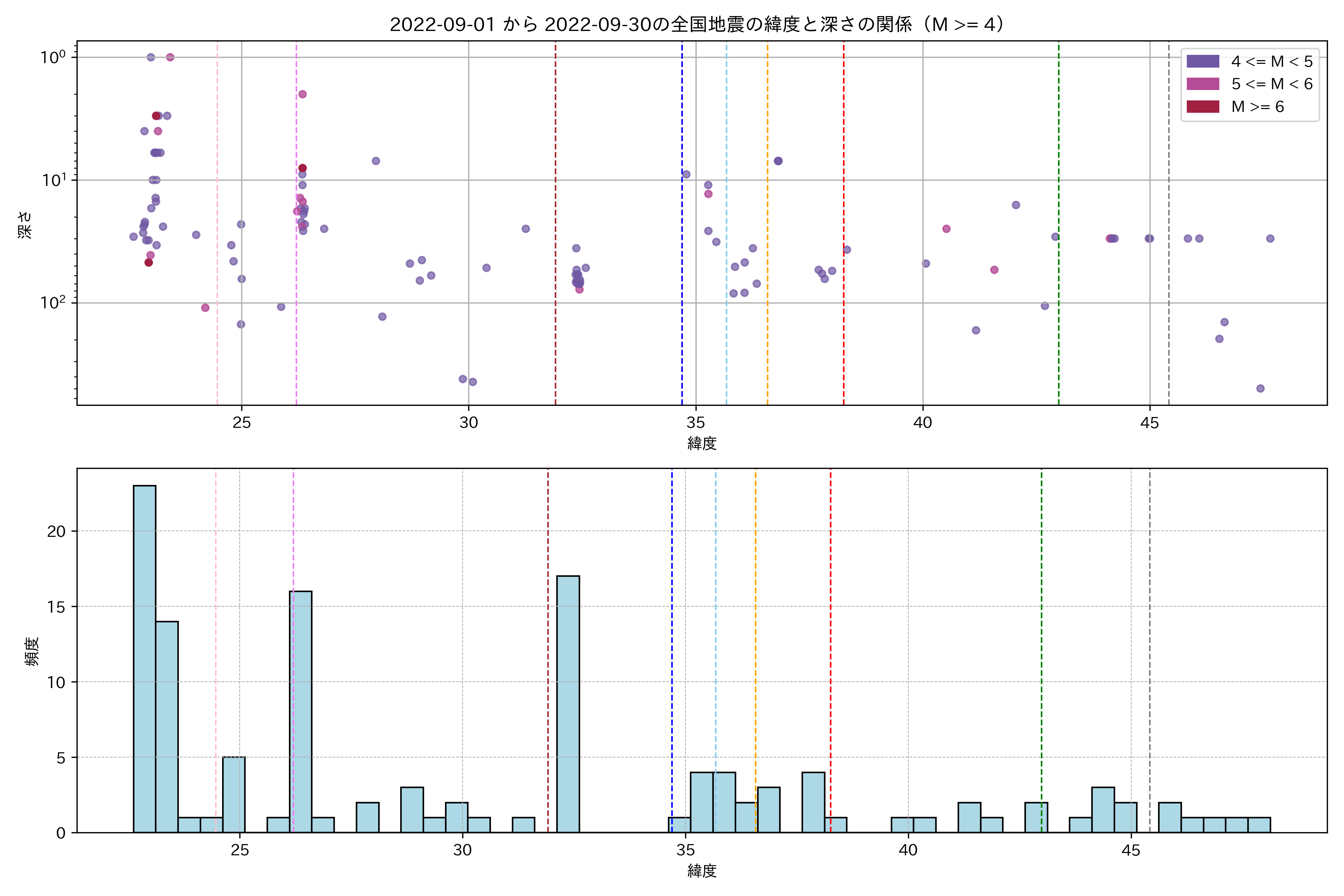Screen dimensions: 1344x896
Task: Click the '緯度' x-axis label under the scatter plot
Action: coord(702,443)
